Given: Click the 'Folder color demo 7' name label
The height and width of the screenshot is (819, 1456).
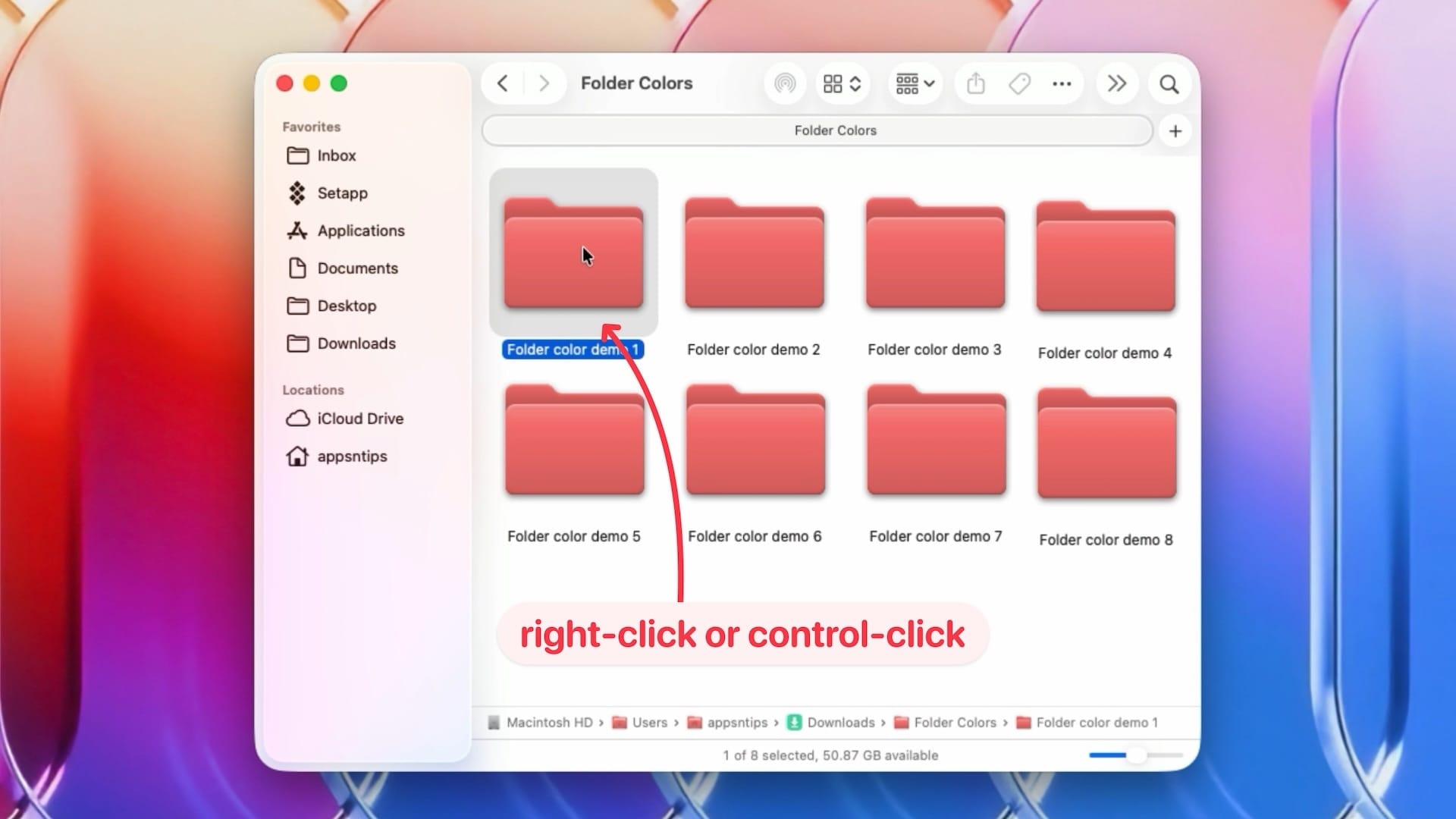Looking at the screenshot, I should tap(936, 537).
